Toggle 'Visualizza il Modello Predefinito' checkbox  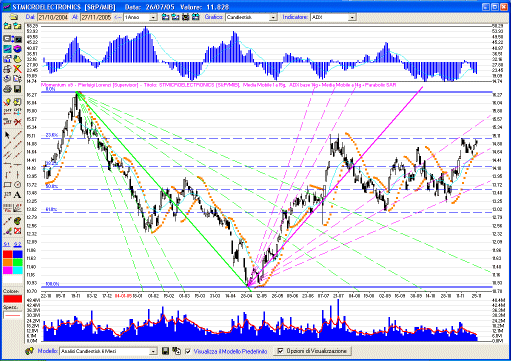click(188, 351)
